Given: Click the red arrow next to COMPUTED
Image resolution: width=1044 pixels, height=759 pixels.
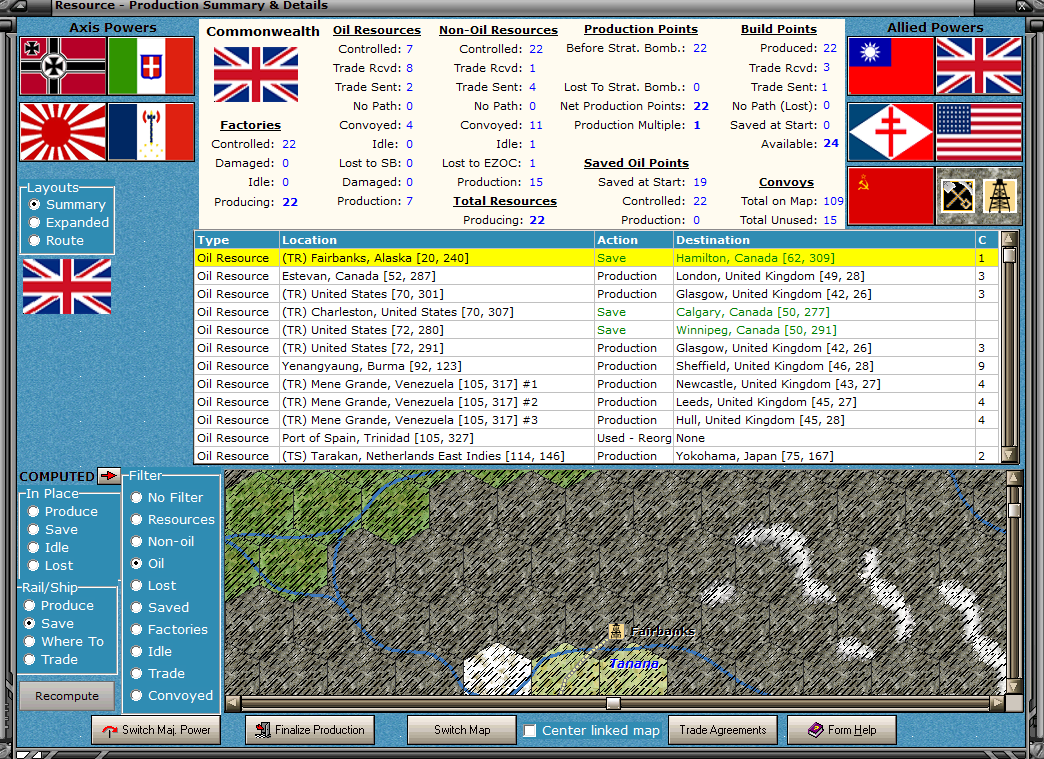Looking at the screenshot, I should click(x=109, y=475).
